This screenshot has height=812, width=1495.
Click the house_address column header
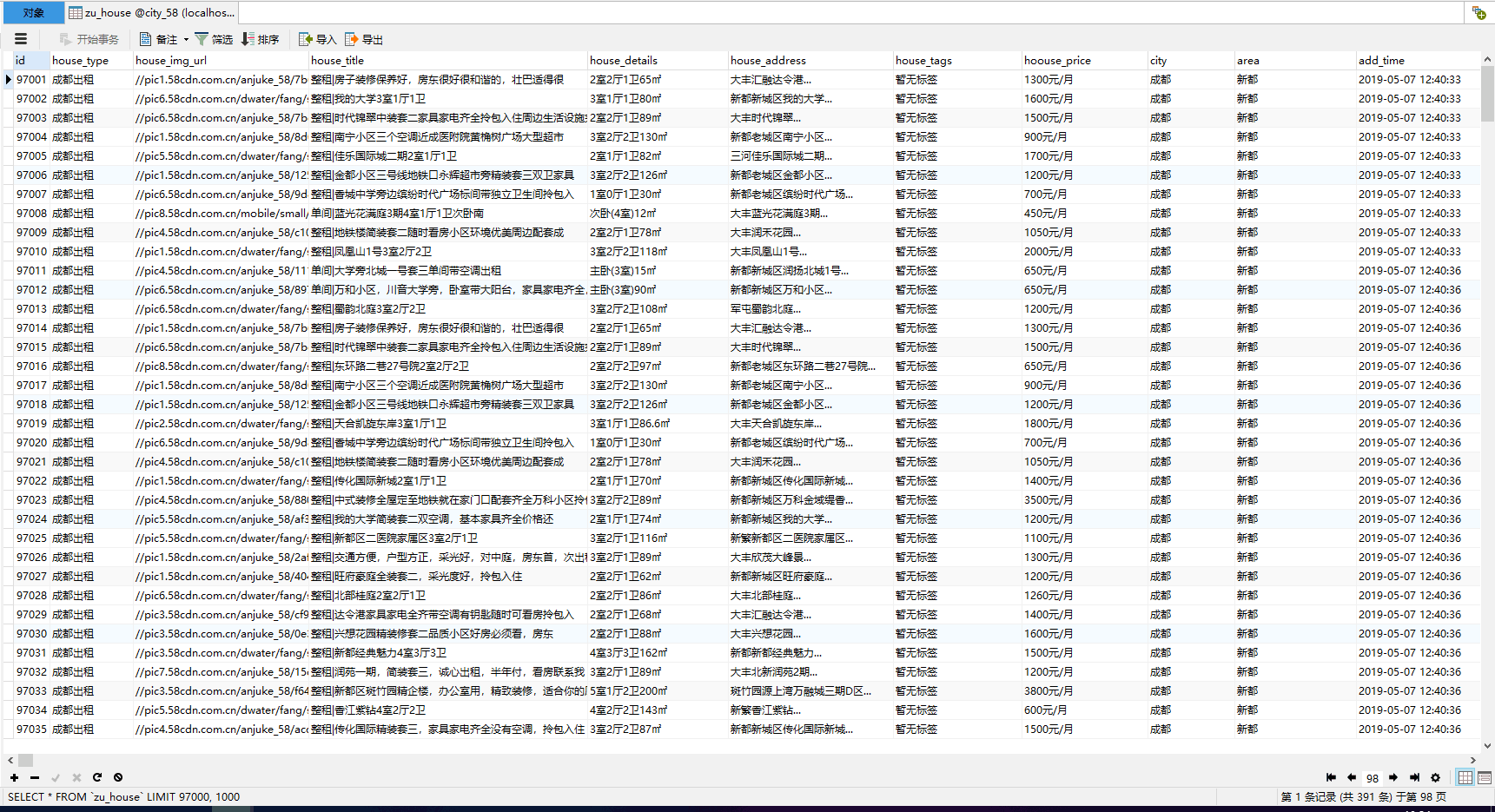[x=810, y=60]
